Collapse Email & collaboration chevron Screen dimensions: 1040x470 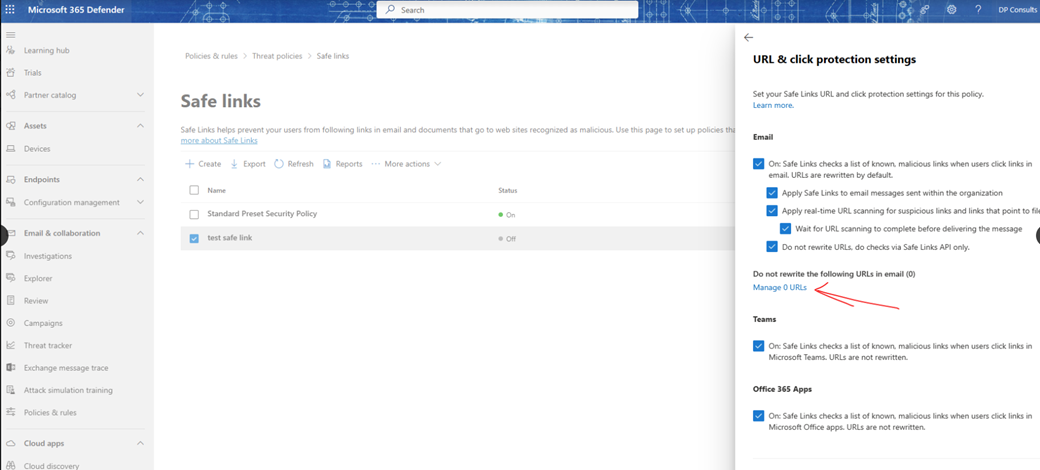[x=140, y=233]
